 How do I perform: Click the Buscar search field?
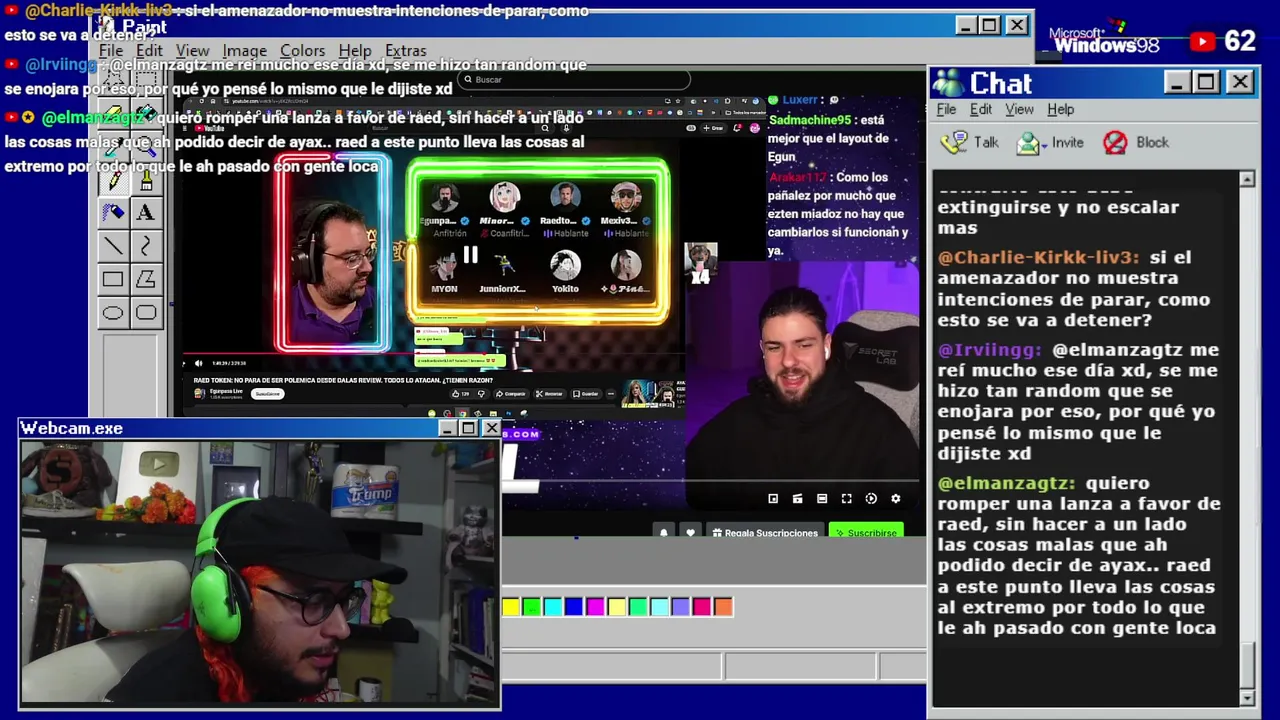pos(574,79)
